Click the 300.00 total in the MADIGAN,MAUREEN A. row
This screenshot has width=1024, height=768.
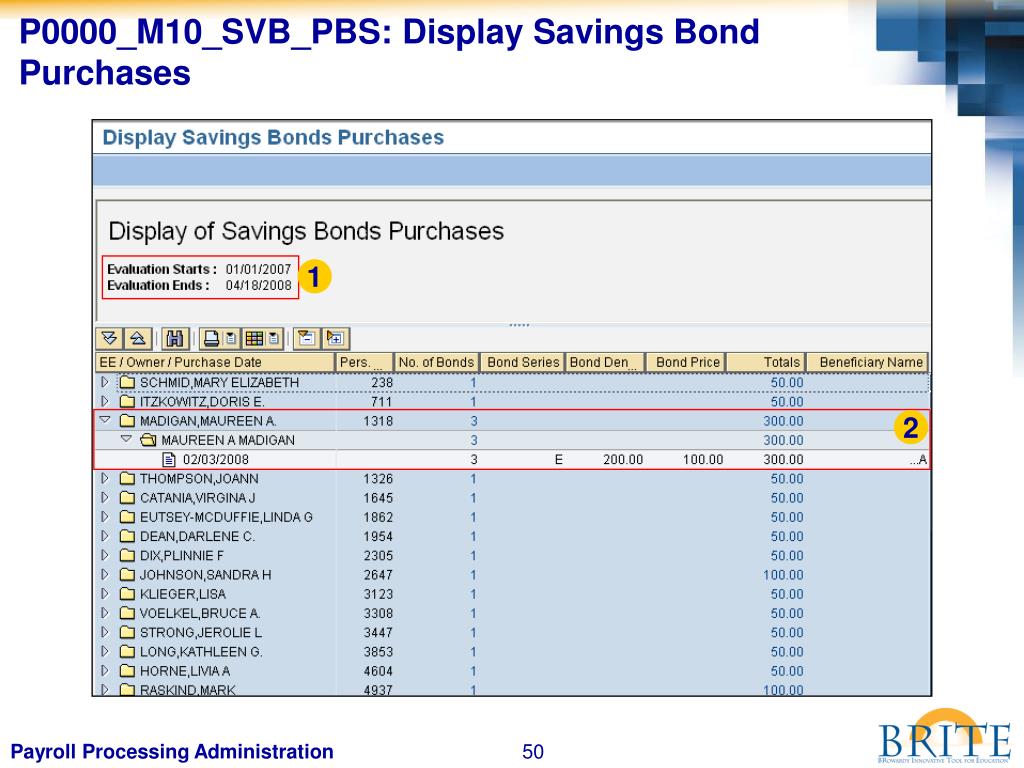[x=783, y=421]
